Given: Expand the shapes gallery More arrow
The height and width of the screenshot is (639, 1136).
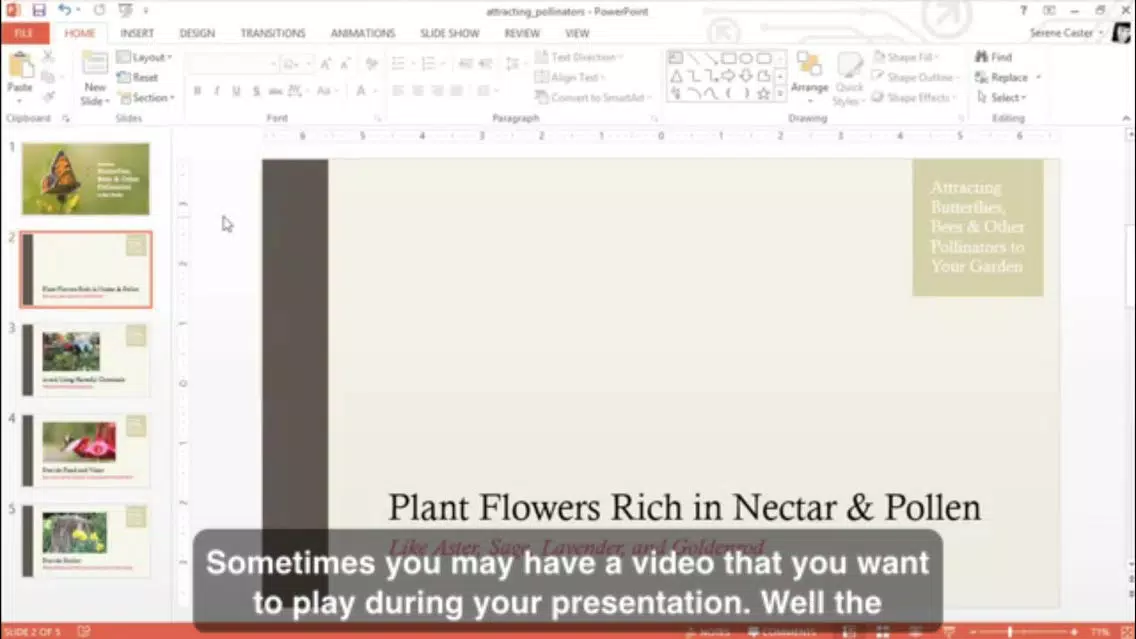Looking at the screenshot, I should pos(780,94).
